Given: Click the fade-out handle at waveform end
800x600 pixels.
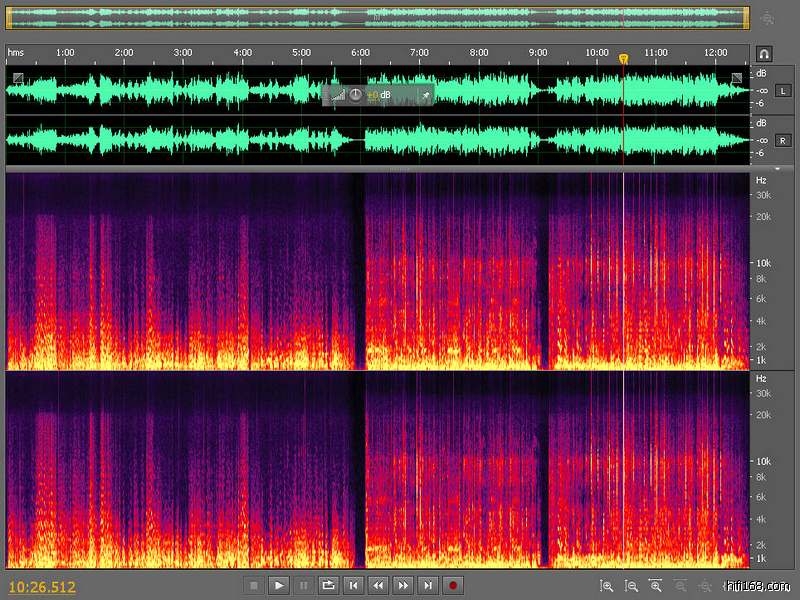Looking at the screenshot, I should 737,78.
